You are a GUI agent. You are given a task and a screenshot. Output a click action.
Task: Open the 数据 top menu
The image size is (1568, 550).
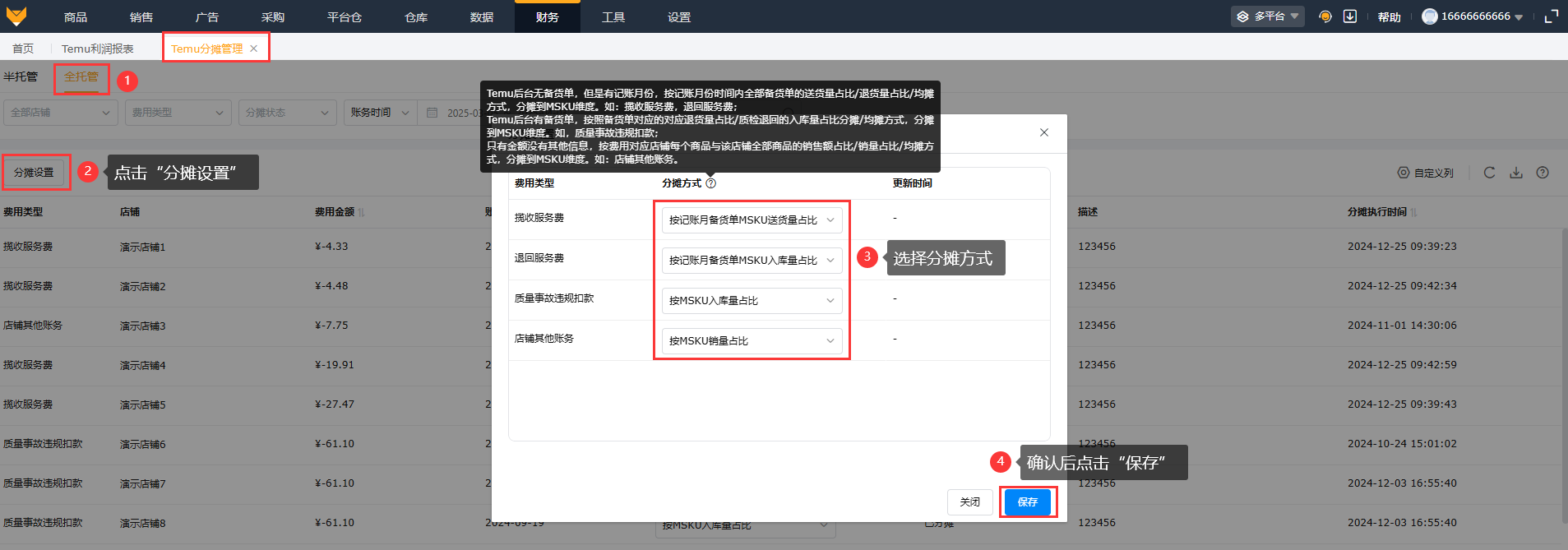[x=482, y=16]
